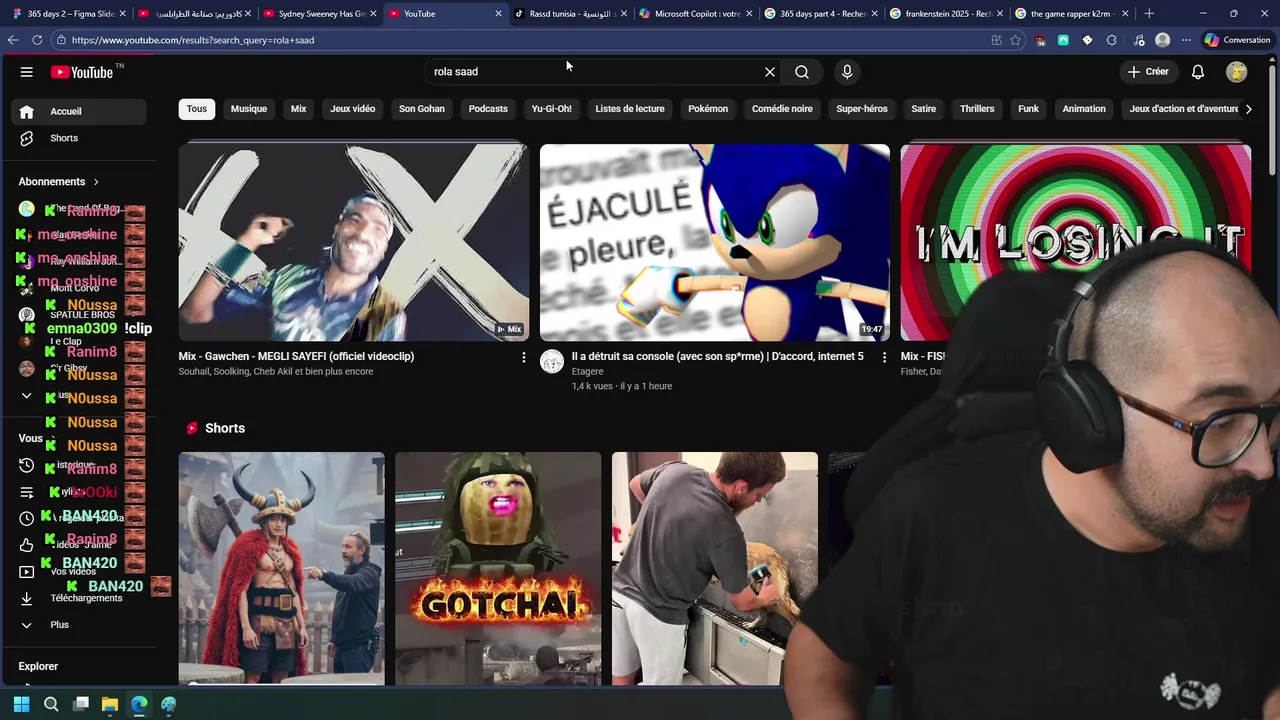Open the GOTCHA! short thumbnail

[498, 568]
